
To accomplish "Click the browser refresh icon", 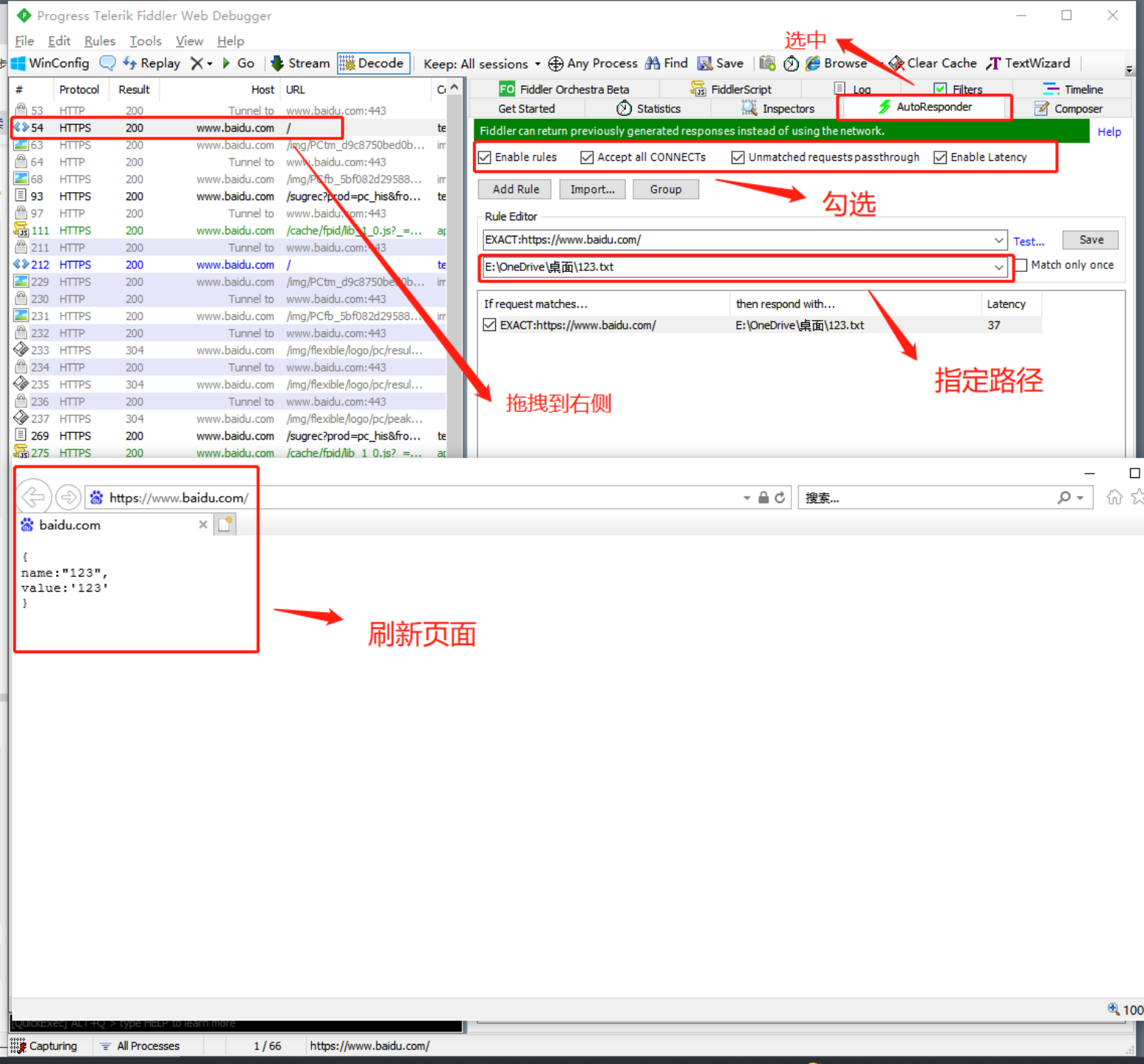I will (x=780, y=497).
